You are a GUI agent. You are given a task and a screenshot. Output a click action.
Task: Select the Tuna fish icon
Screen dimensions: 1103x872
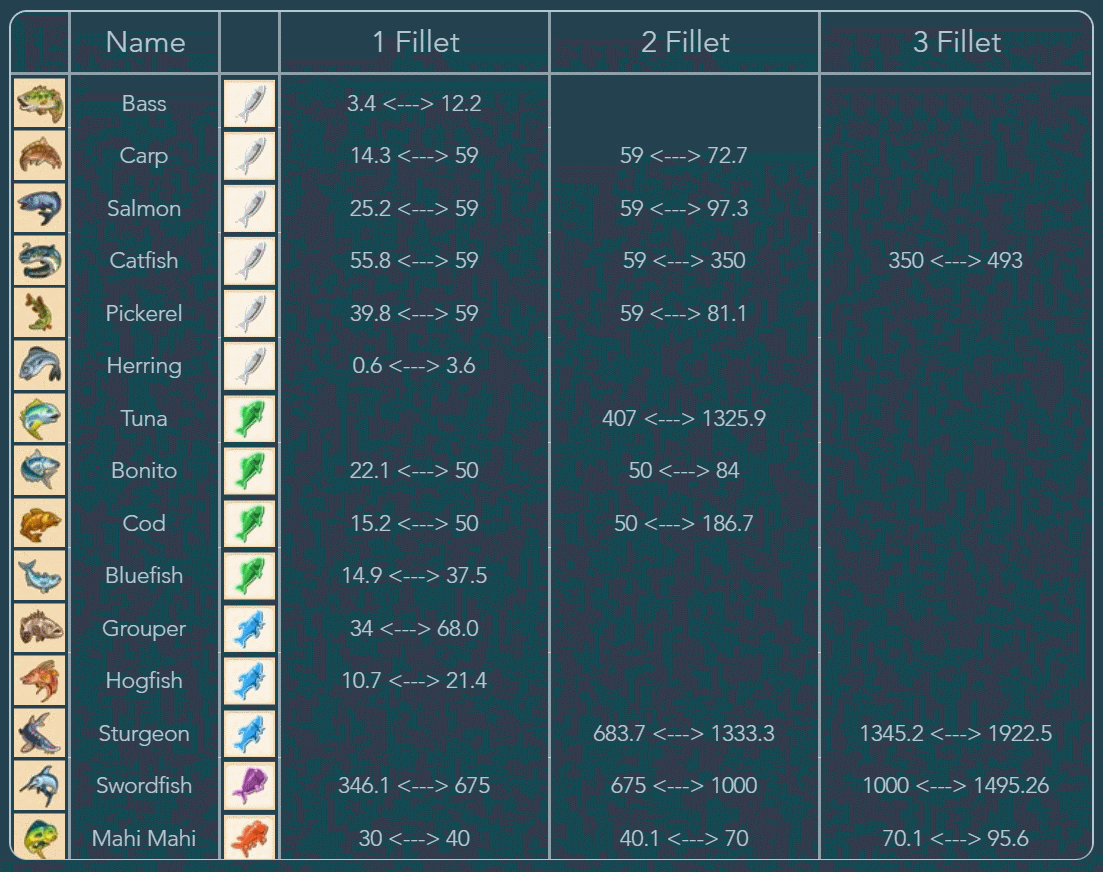tap(40, 418)
